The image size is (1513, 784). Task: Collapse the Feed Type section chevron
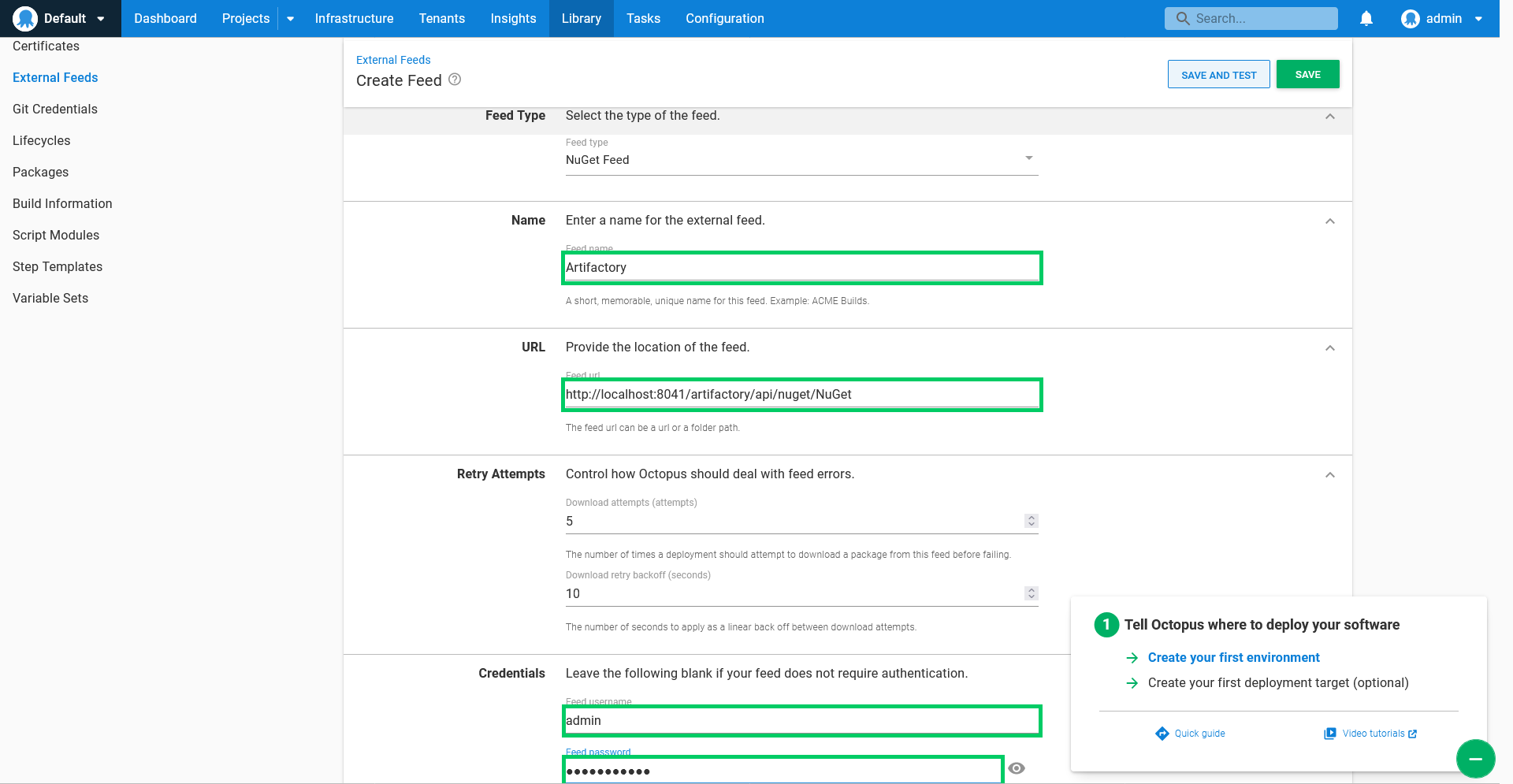tap(1330, 117)
